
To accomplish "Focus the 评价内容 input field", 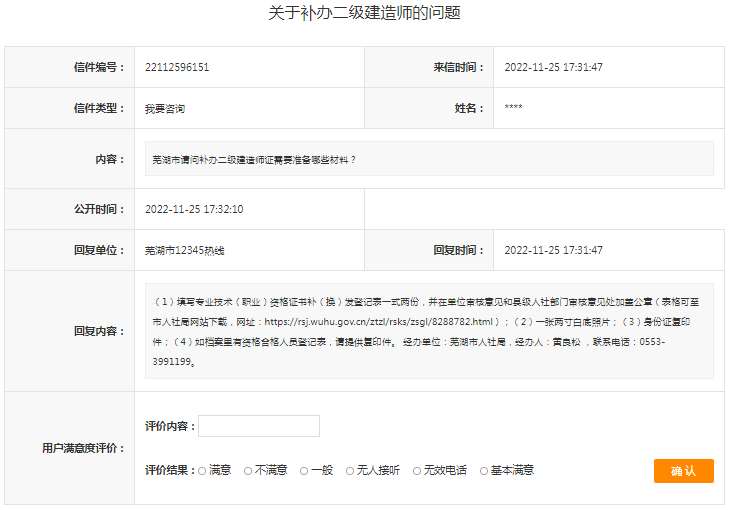I will [259, 426].
